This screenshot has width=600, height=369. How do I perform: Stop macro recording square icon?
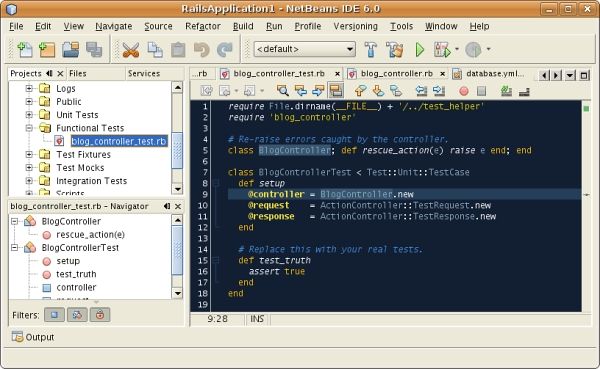[481, 91]
